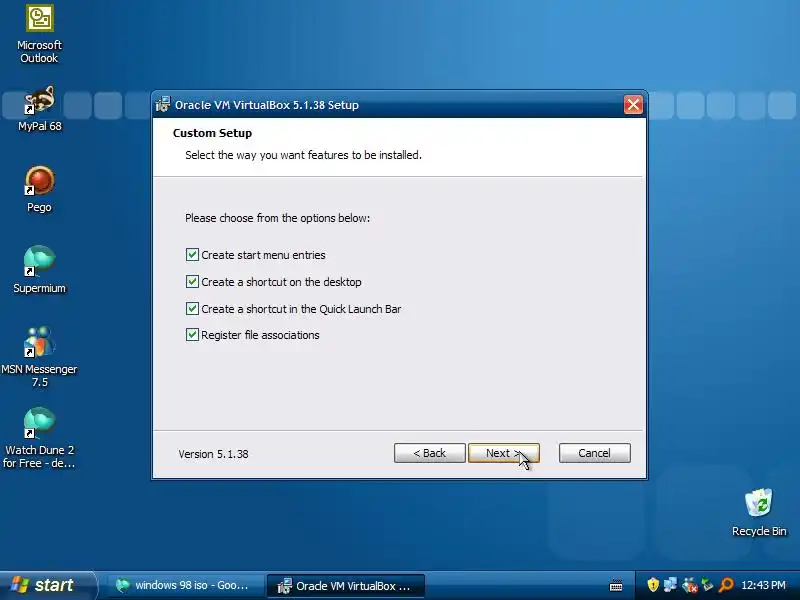Click the Custom Setup heading
Viewport: 800px width, 600px height.
(212, 133)
